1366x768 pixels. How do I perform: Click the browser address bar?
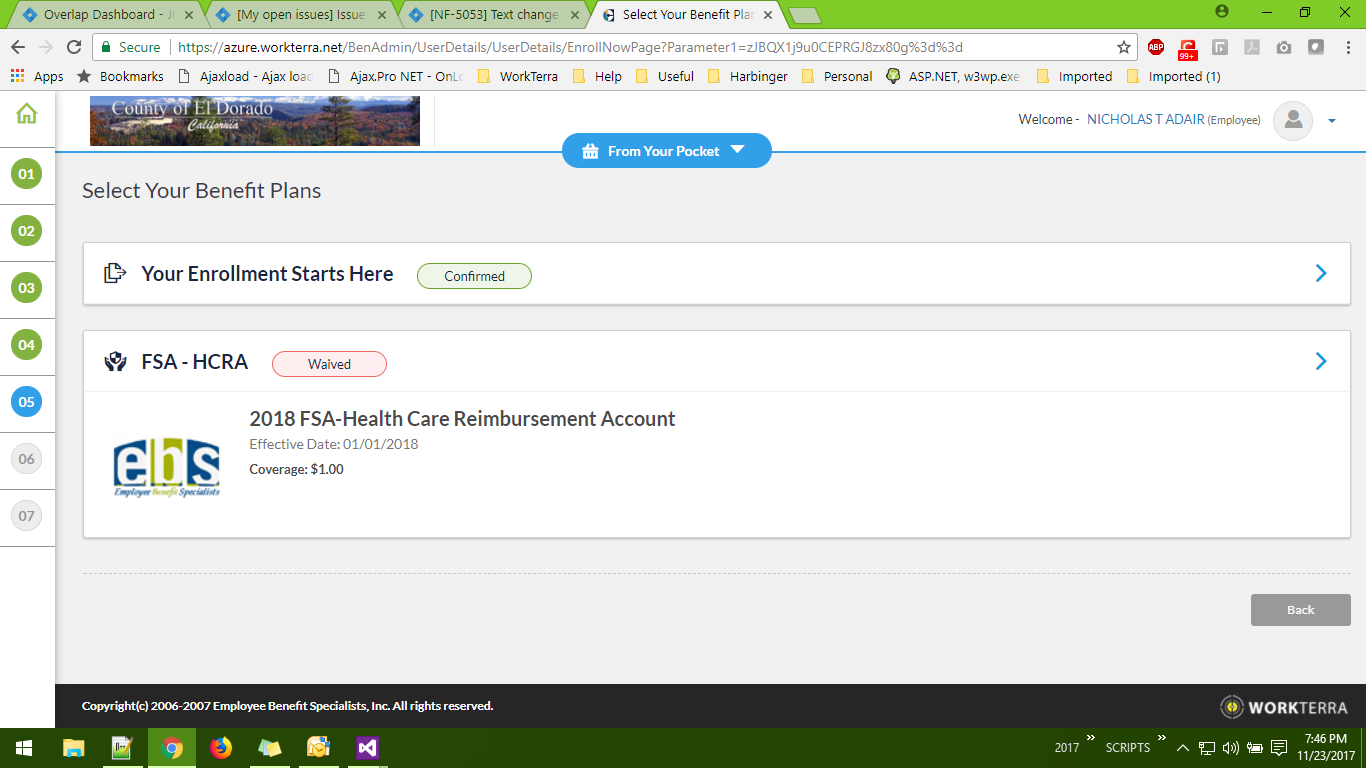(640, 47)
